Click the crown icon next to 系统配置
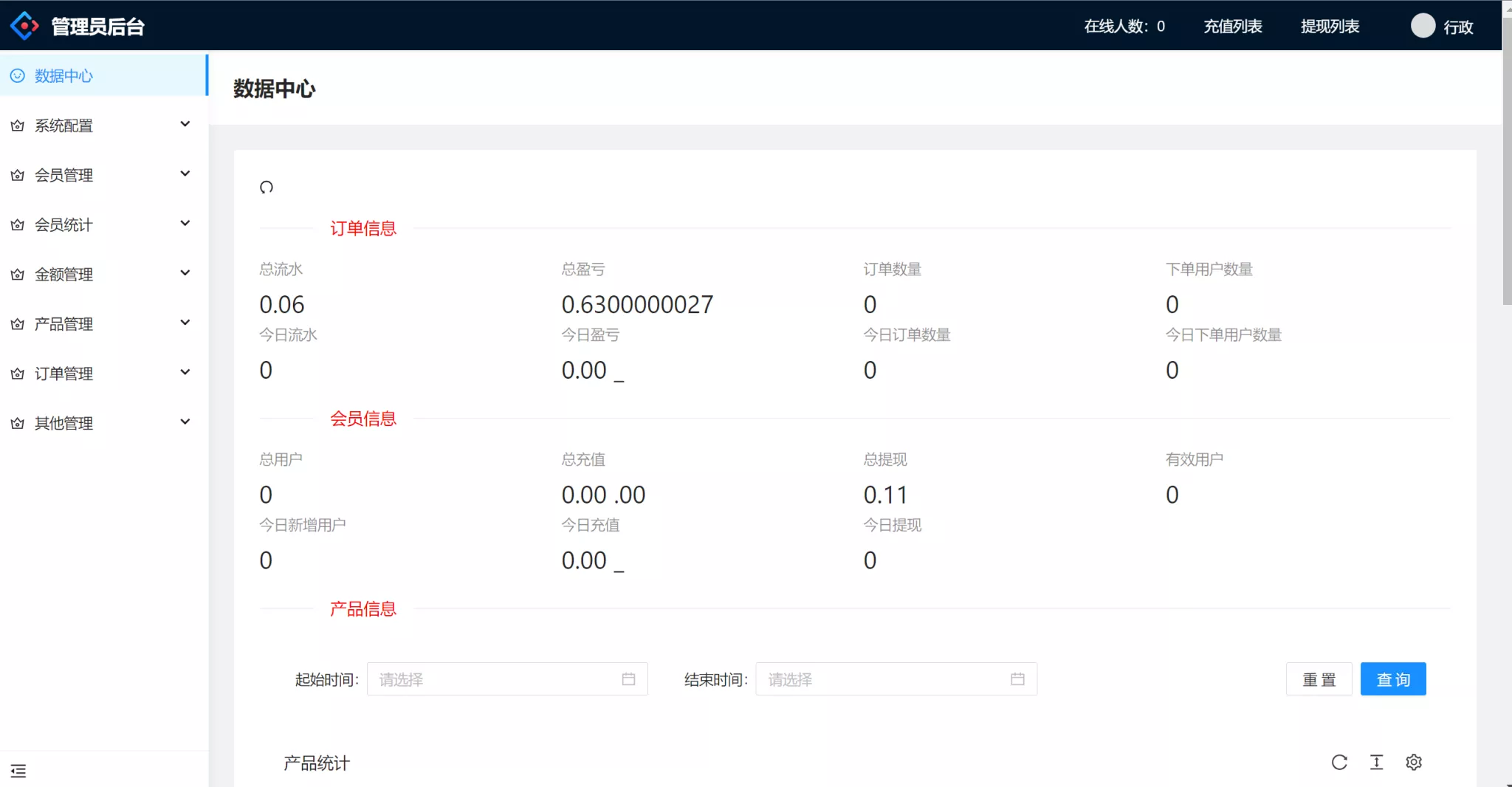The height and width of the screenshot is (787, 1512). [x=18, y=126]
